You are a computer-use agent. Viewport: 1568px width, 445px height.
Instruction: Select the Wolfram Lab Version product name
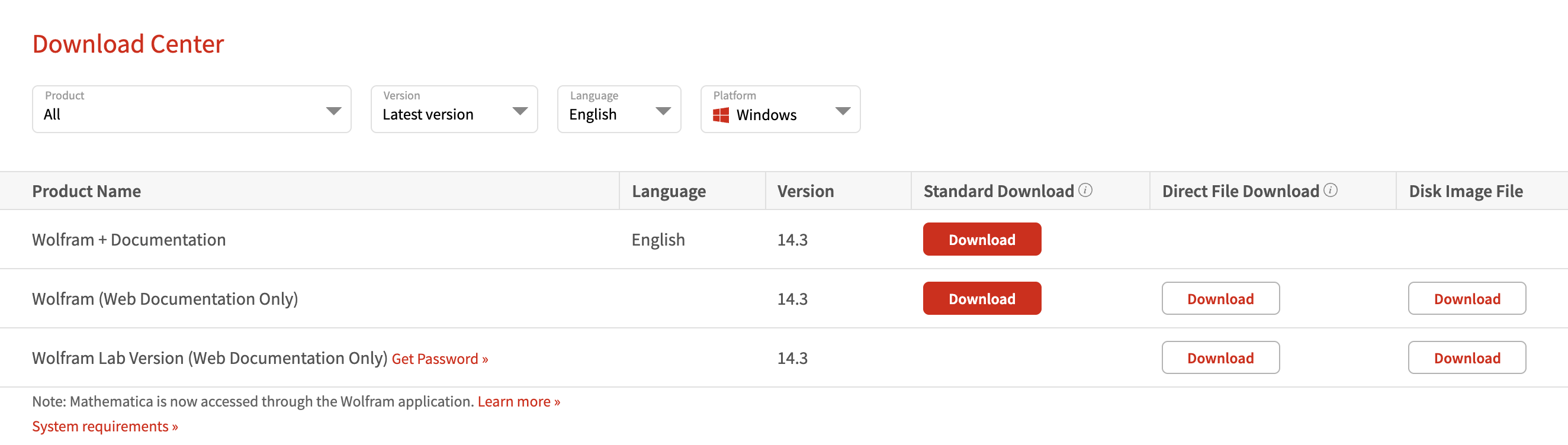click(210, 359)
